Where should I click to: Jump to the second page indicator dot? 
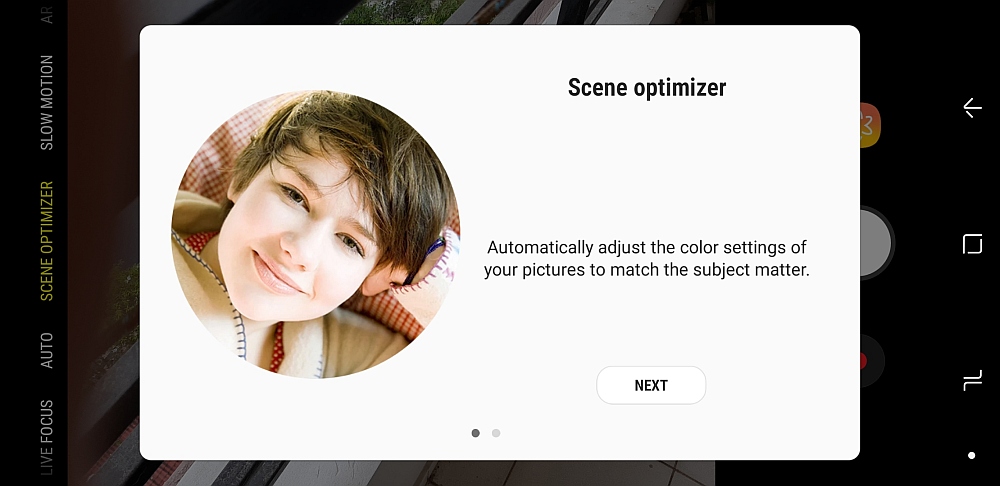[496, 433]
